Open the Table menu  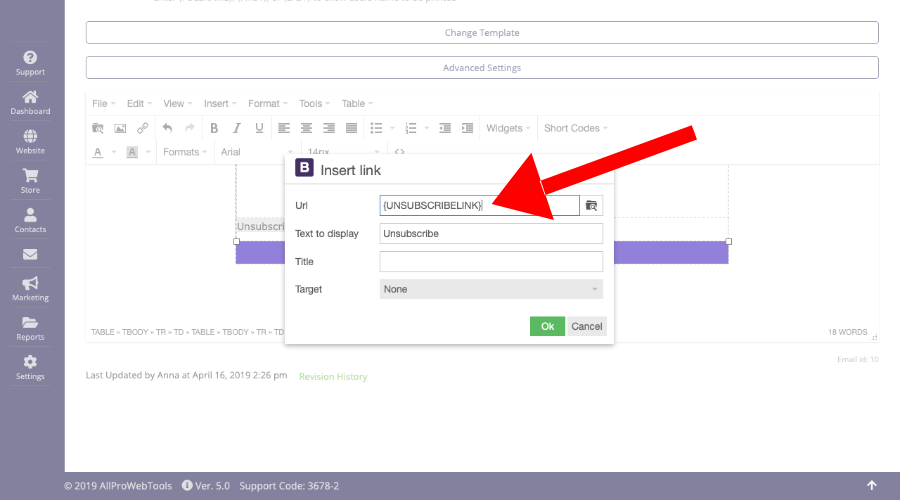357,103
